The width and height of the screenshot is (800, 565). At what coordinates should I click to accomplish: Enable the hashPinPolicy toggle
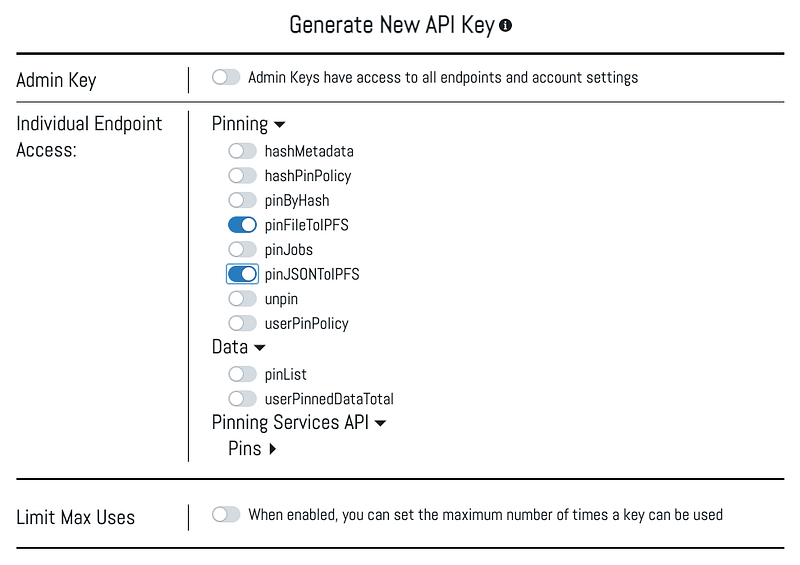[242, 176]
